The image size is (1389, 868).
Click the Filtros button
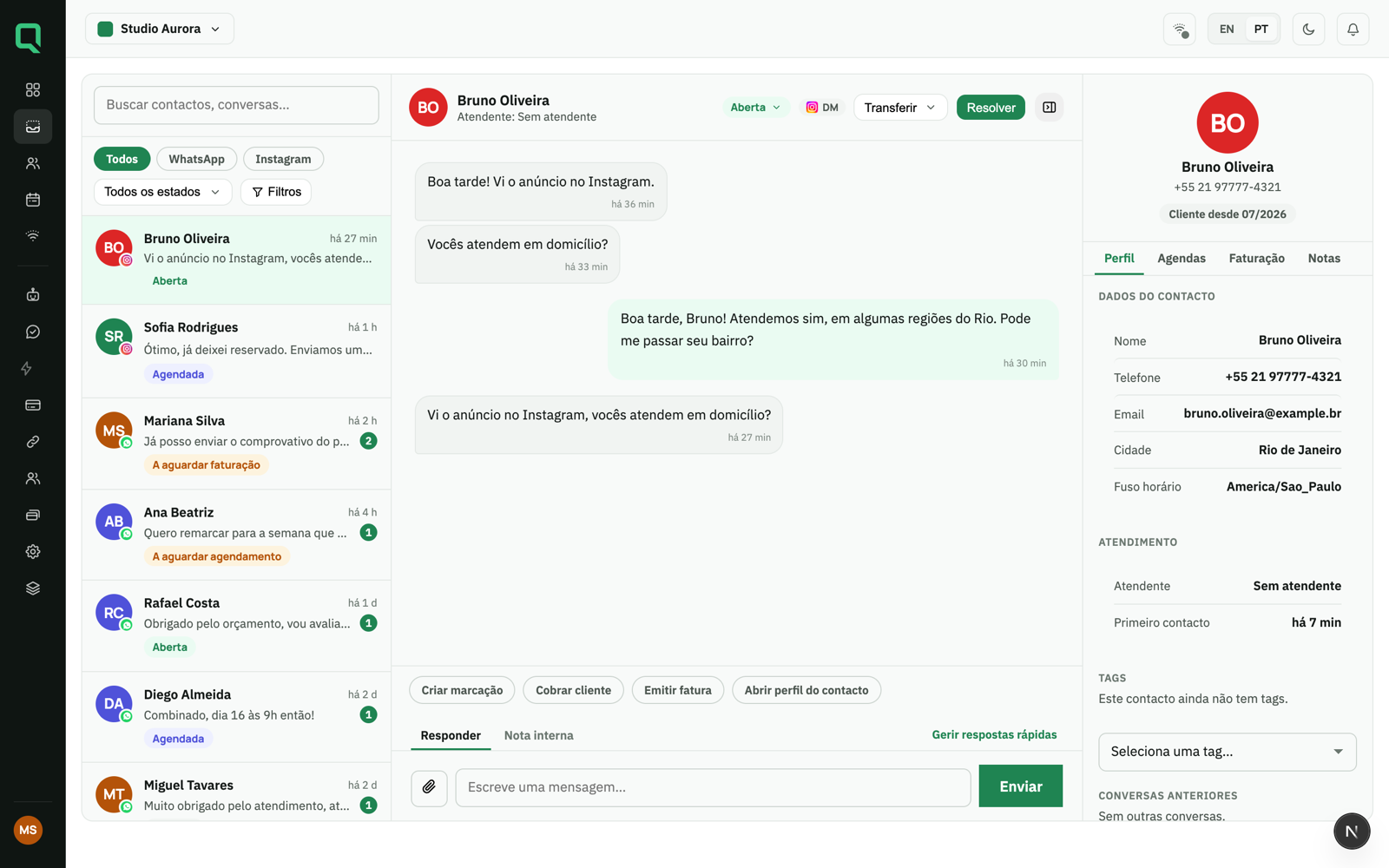276,192
